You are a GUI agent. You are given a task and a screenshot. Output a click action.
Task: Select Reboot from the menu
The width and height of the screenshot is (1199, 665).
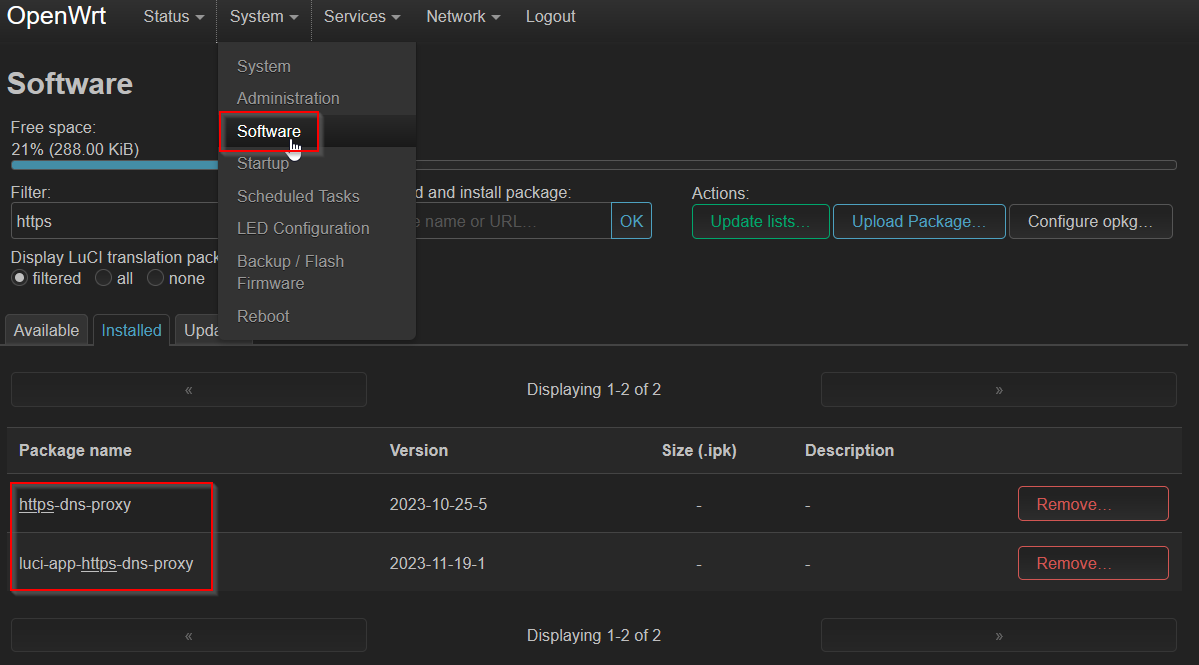pos(263,316)
